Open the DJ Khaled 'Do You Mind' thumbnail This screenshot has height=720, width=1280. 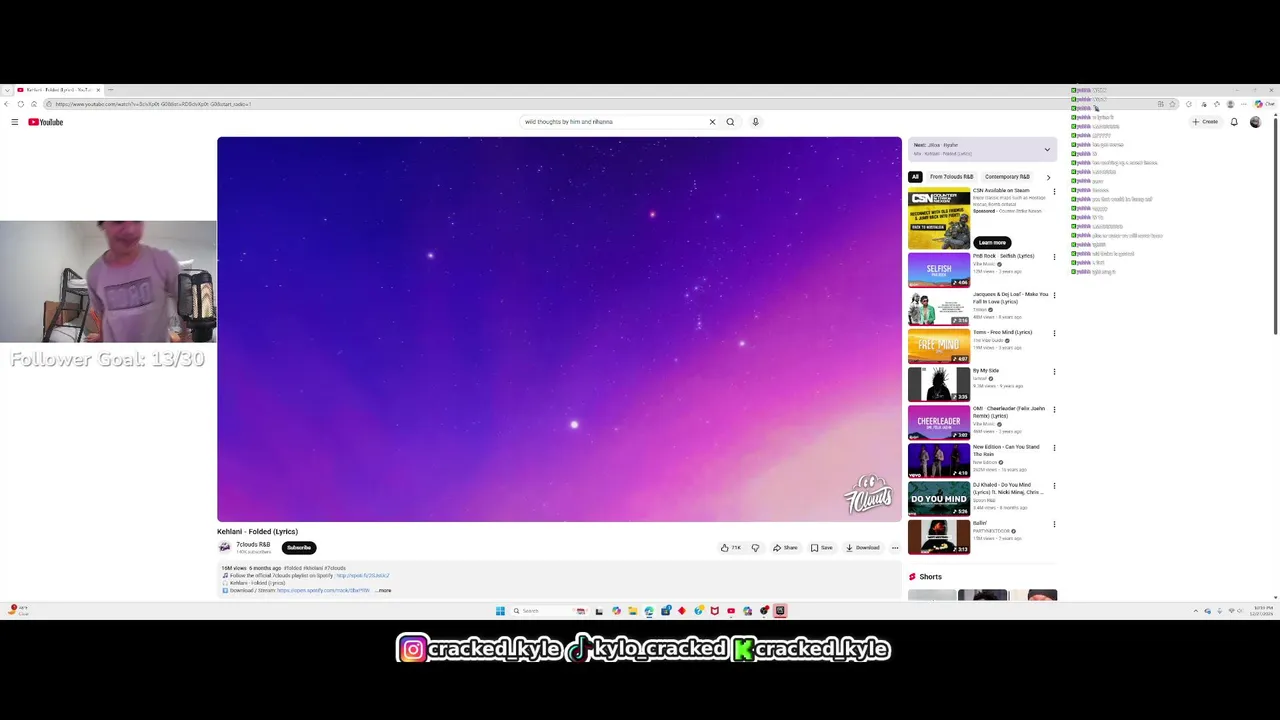939,499
